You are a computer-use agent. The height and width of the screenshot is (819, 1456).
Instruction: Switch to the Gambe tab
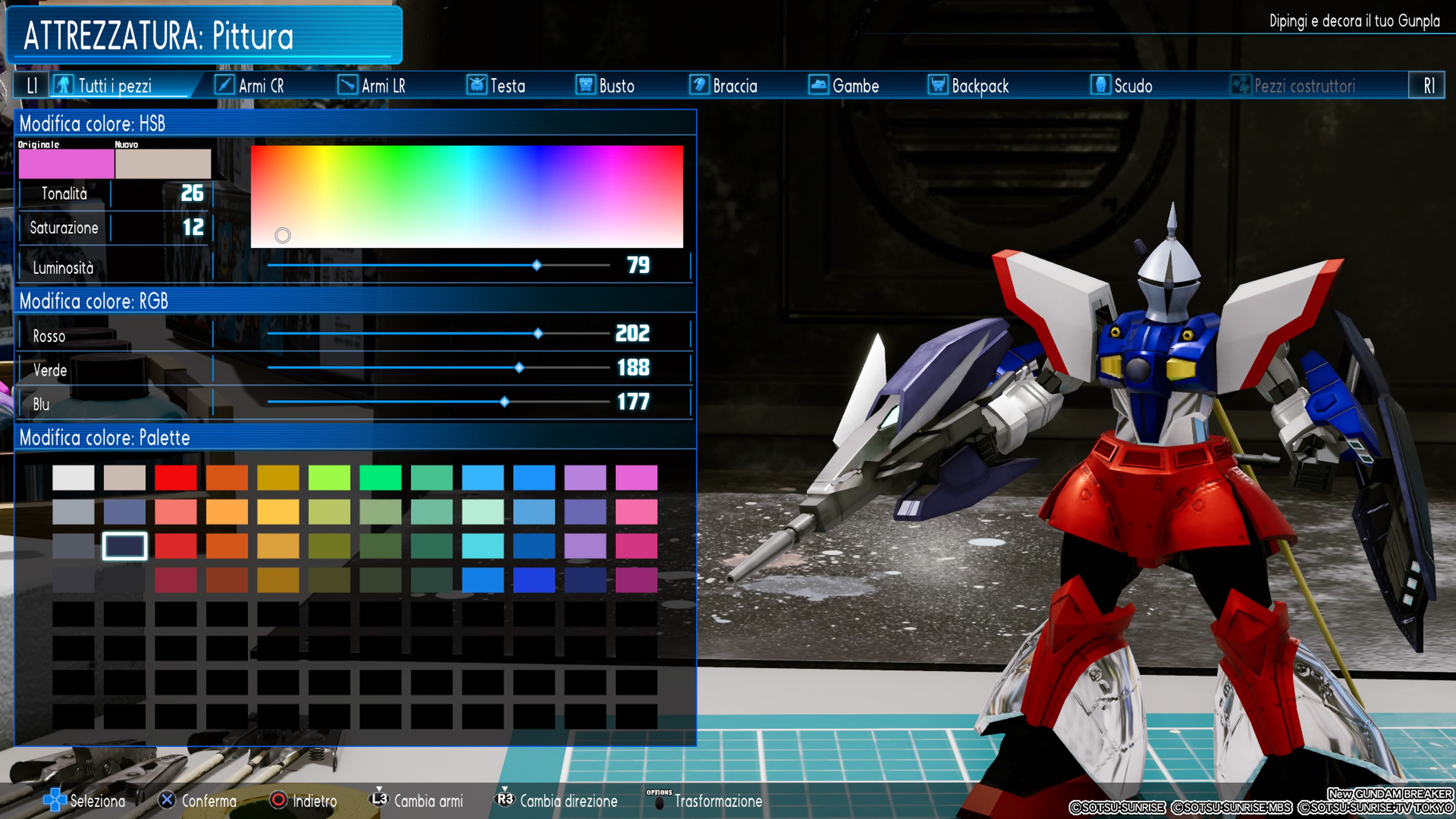pyautogui.click(x=843, y=86)
